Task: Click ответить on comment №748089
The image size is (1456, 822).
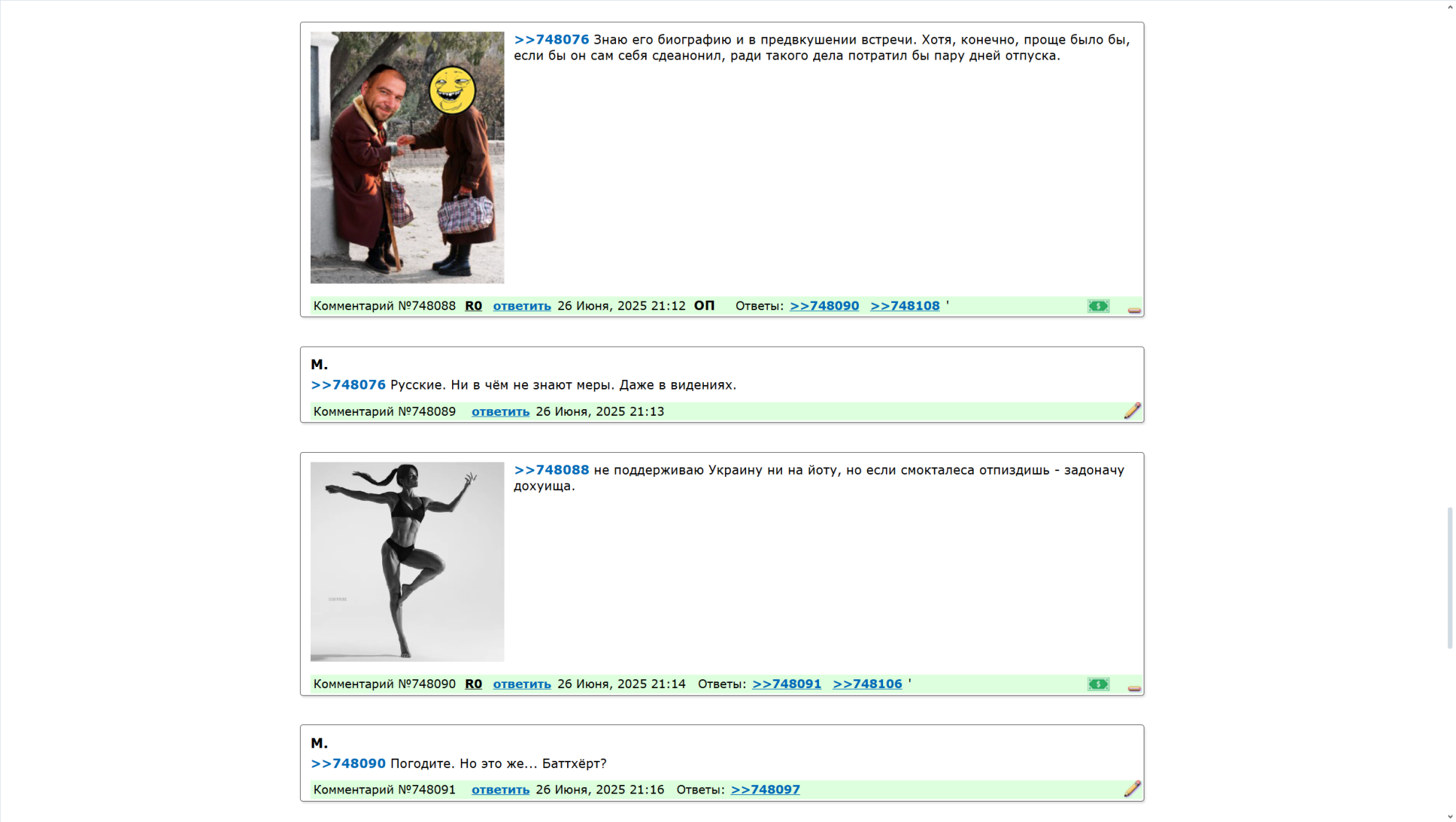Action: coord(500,411)
